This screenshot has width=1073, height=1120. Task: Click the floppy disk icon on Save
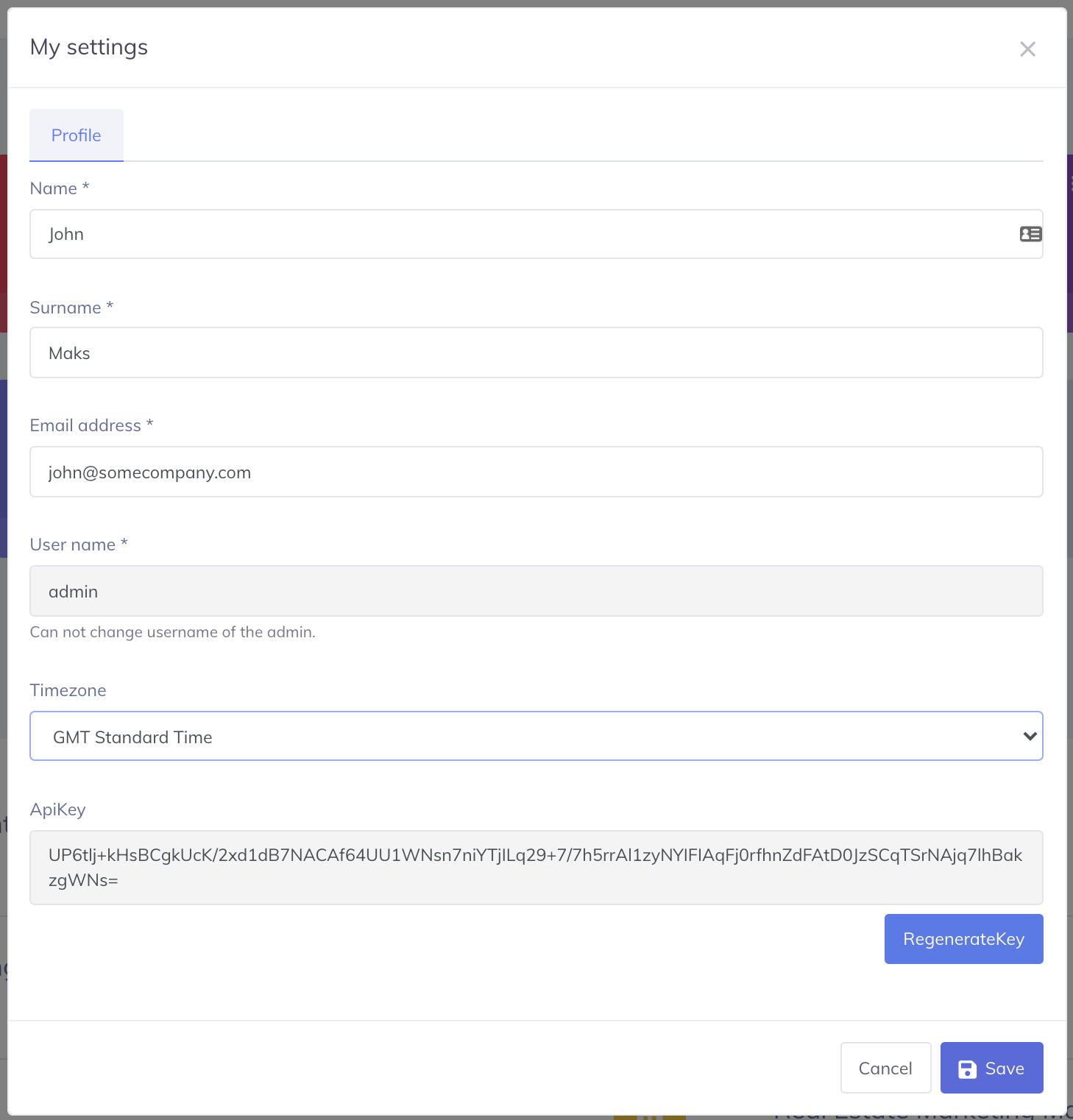968,1069
